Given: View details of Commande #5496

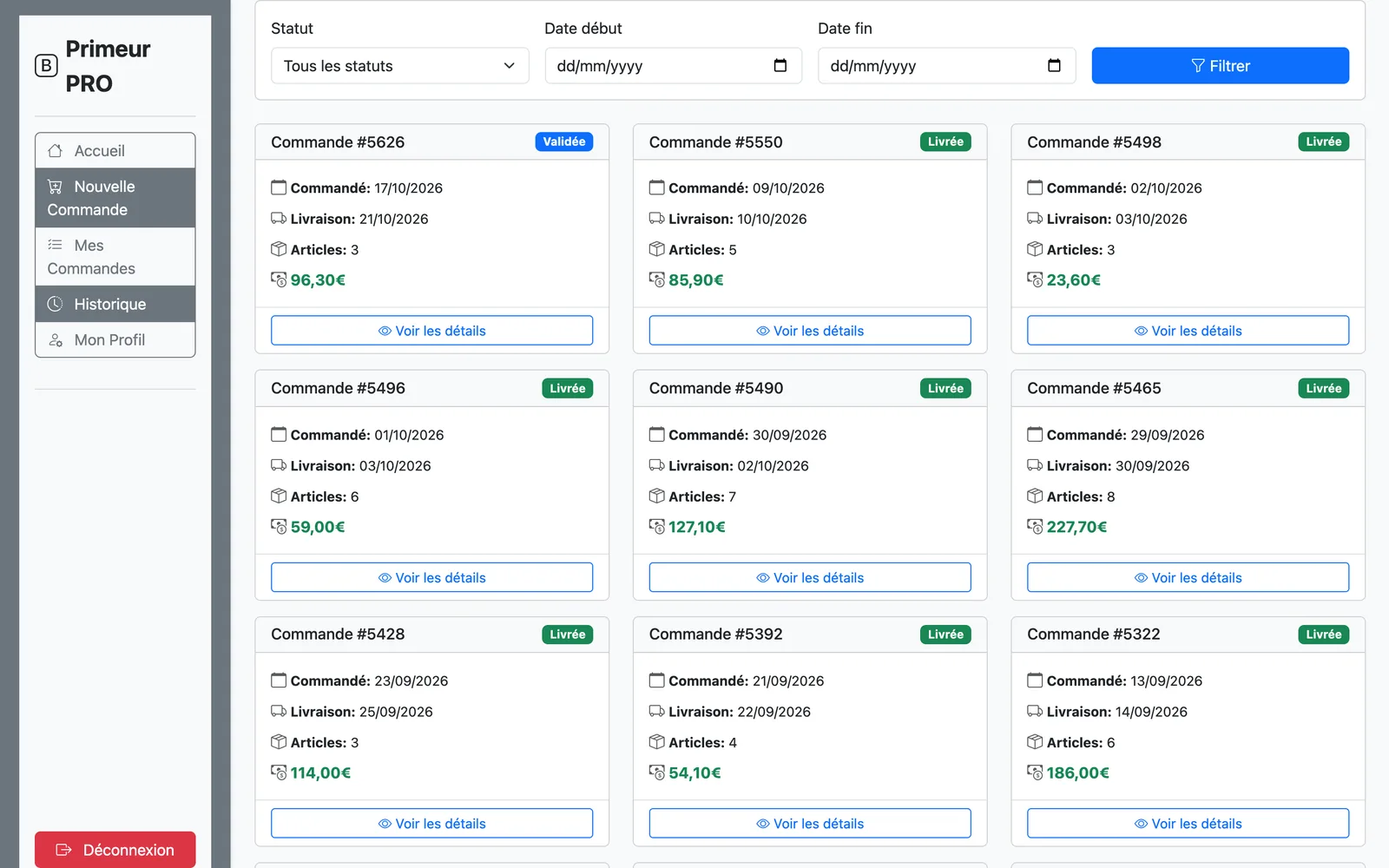Looking at the screenshot, I should [431, 577].
